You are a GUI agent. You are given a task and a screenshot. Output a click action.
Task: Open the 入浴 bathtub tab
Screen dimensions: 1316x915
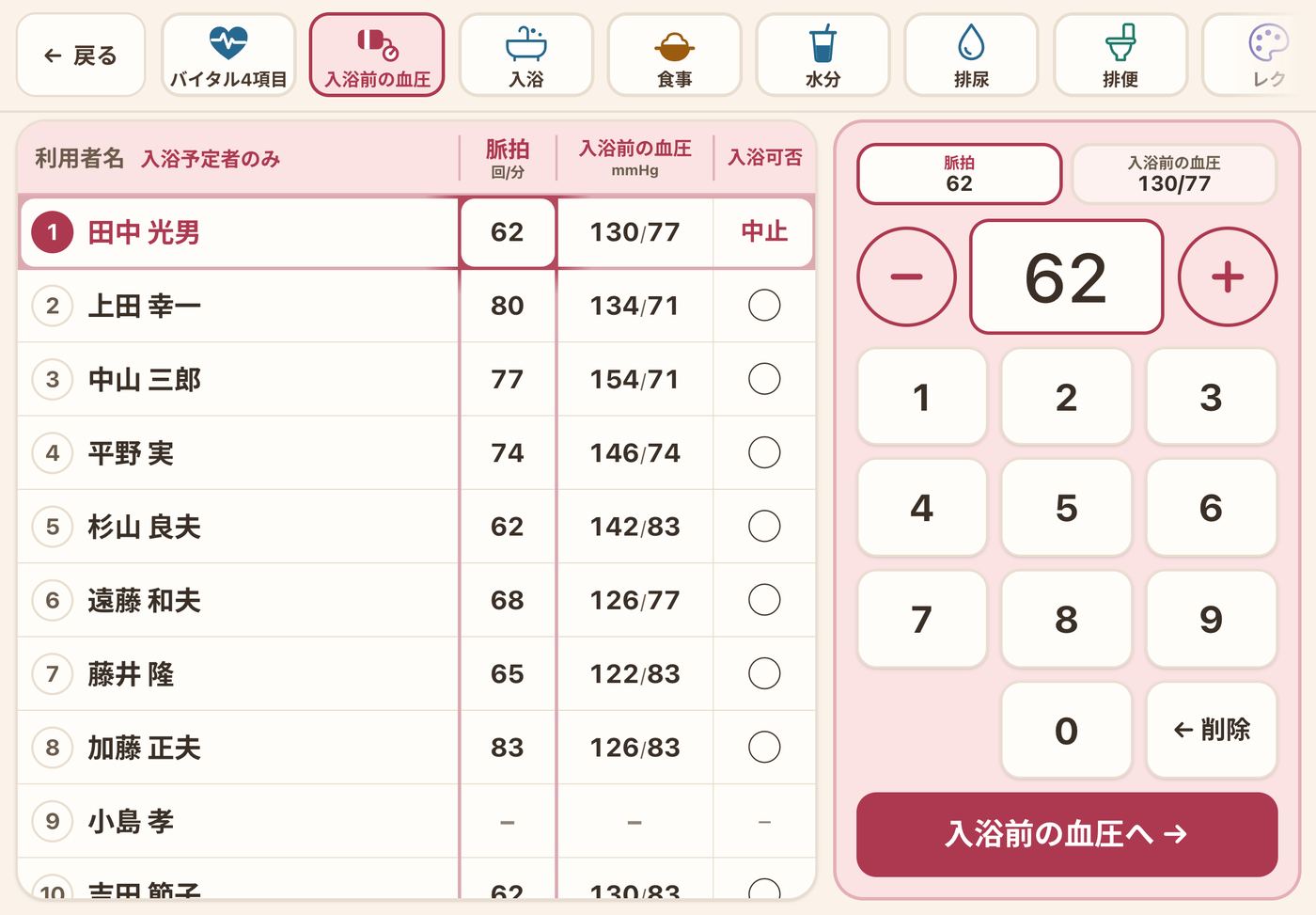point(526,55)
